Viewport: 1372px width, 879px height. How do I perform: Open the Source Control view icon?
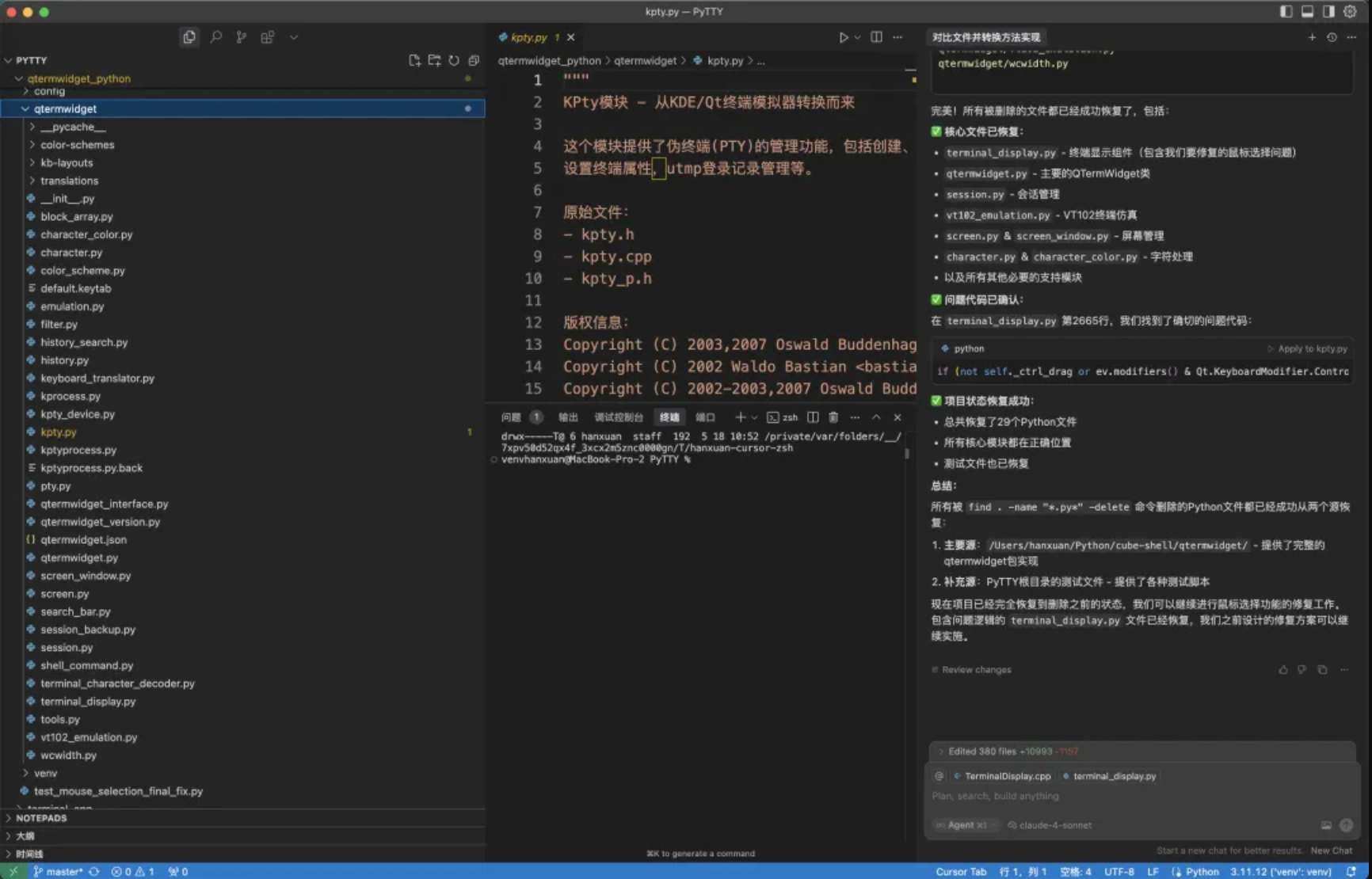[x=242, y=36]
